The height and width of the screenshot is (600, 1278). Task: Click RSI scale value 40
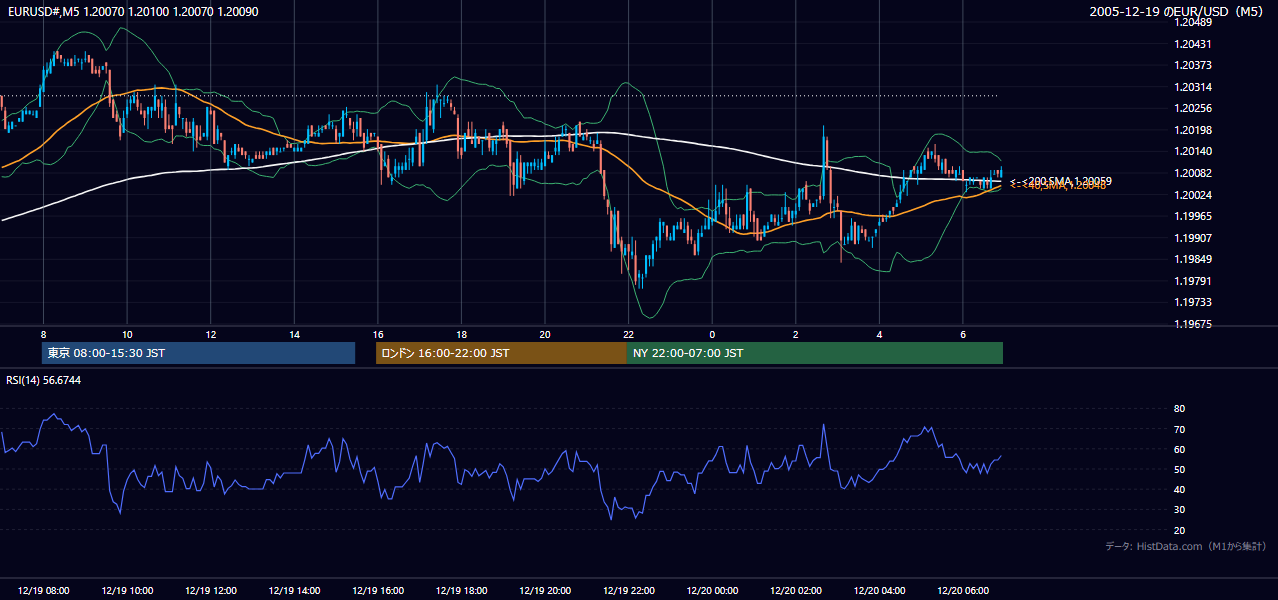pos(1179,489)
